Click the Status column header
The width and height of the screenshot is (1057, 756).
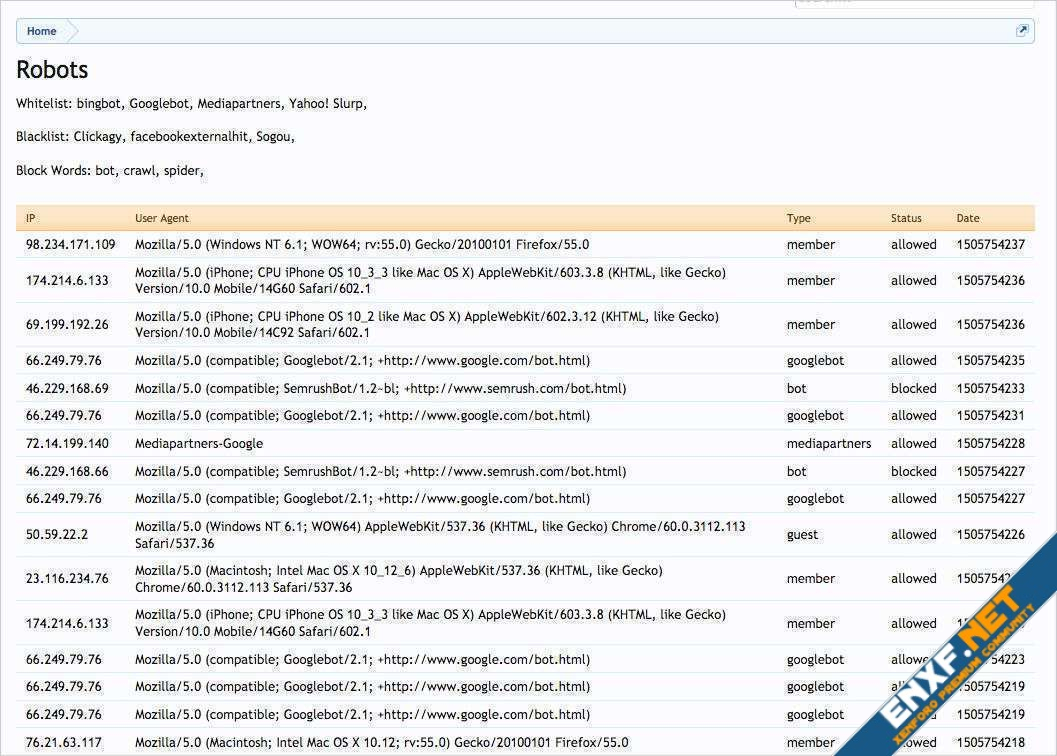point(906,218)
